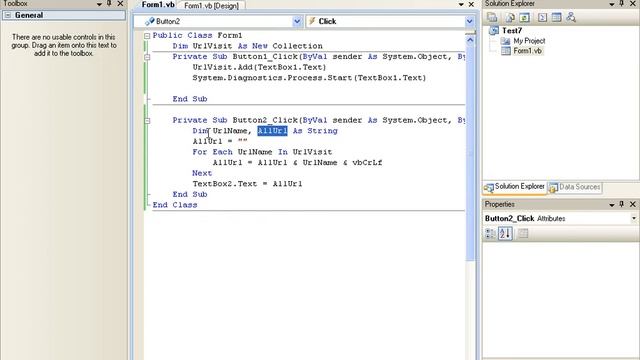
Task: Open Button2_Click object dropdown in Properties
Action: 634,218
